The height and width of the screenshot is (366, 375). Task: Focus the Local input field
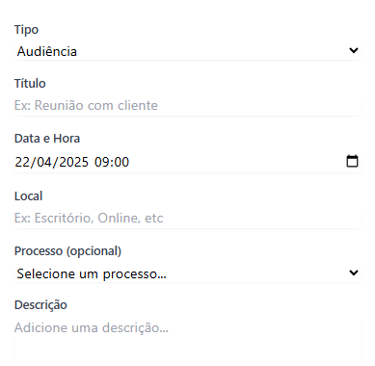(x=188, y=218)
